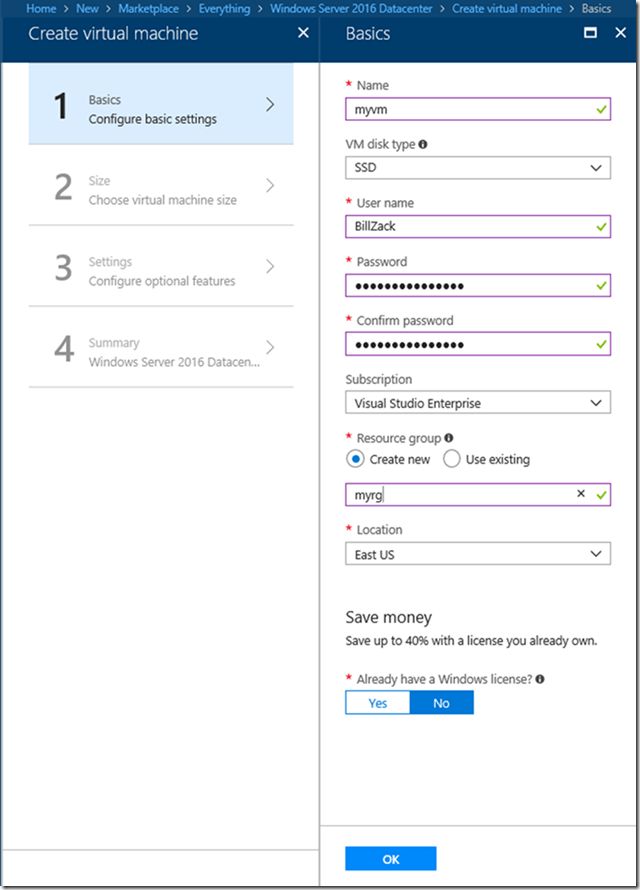Viewport: 640px width, 890px height.
Task: Select the Use existing radio button
Action: coord(451,460)
